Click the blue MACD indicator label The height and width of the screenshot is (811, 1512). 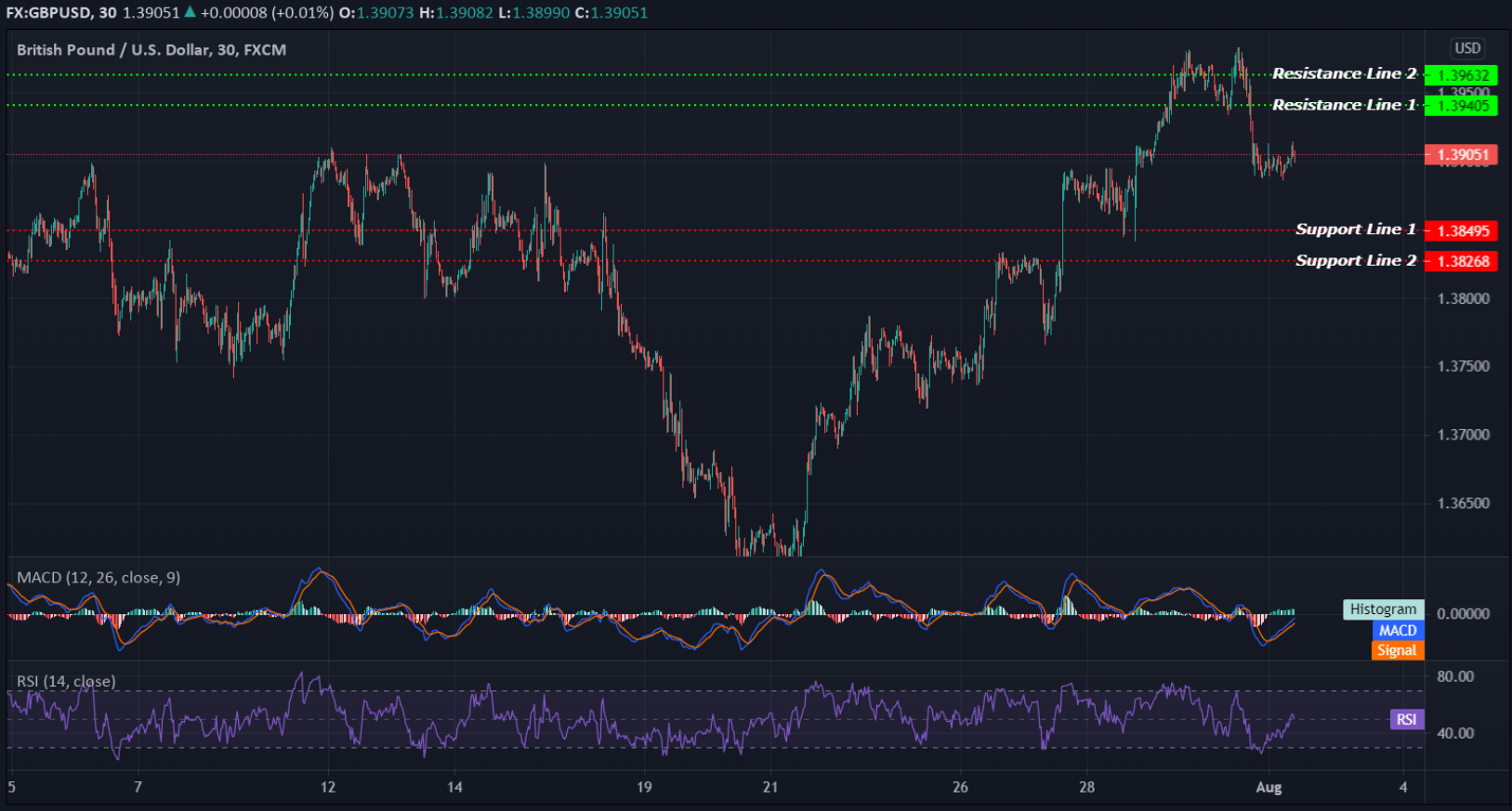click(x=1398, y=630)
